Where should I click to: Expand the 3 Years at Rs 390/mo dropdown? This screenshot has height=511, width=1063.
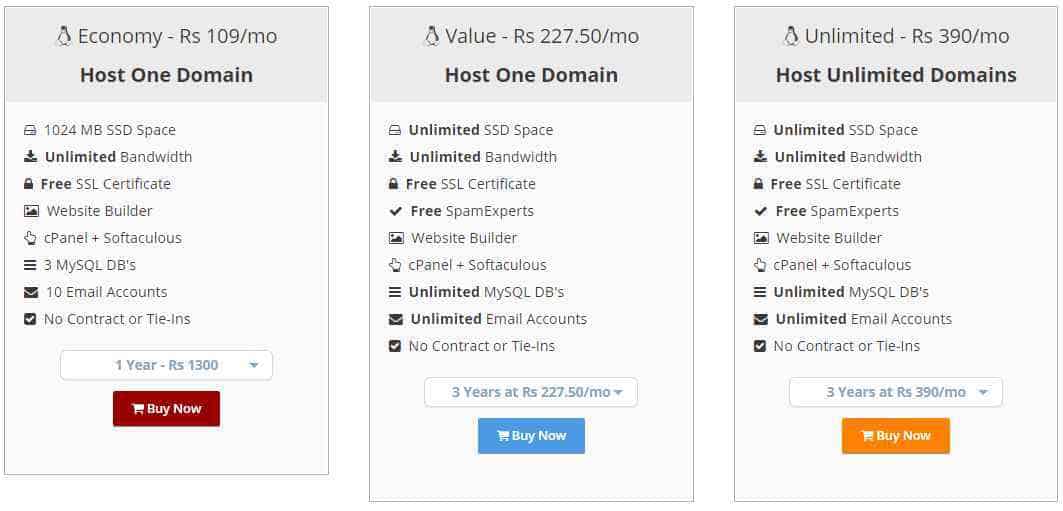pyautogui.click(x=896, y=392)
